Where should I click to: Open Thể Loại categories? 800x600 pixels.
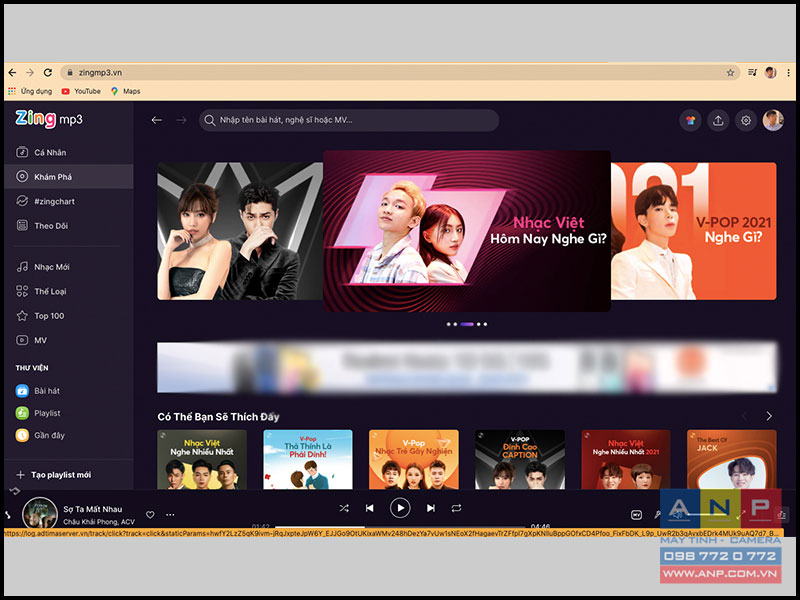click(69, 291)
